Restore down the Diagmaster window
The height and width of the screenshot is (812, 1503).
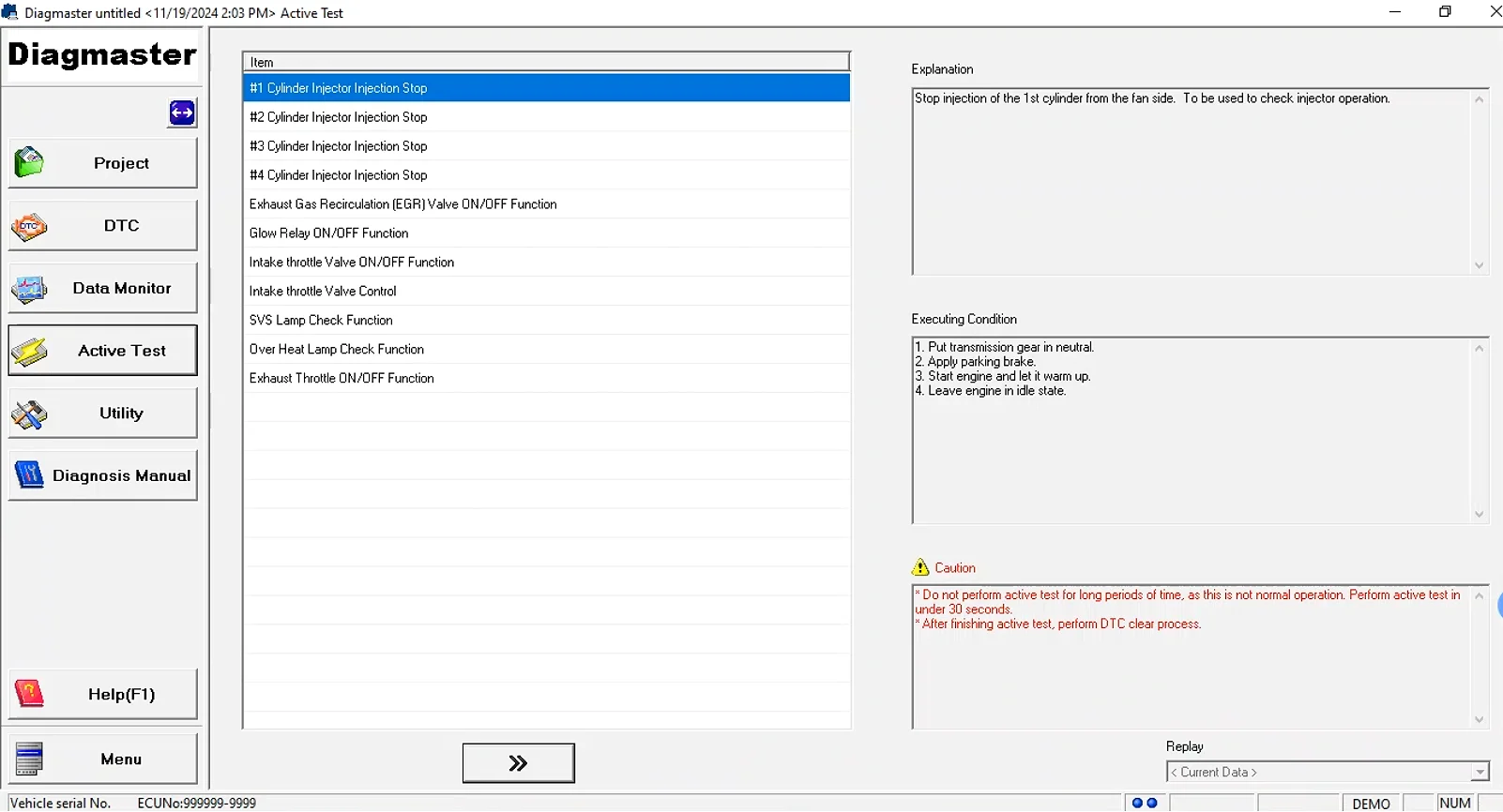coord(1445,12)
